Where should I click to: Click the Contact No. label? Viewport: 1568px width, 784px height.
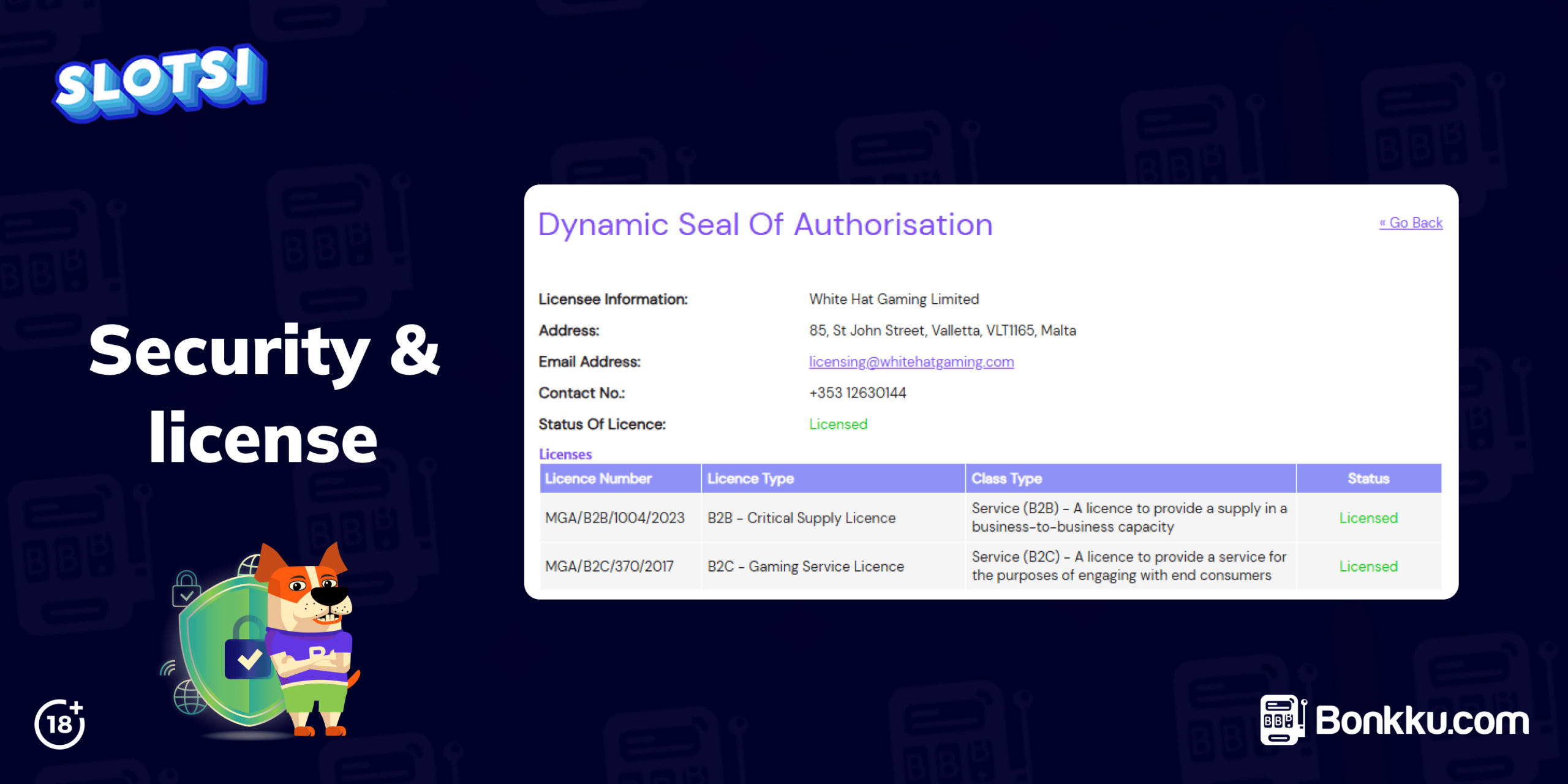(x=581, y=393)
